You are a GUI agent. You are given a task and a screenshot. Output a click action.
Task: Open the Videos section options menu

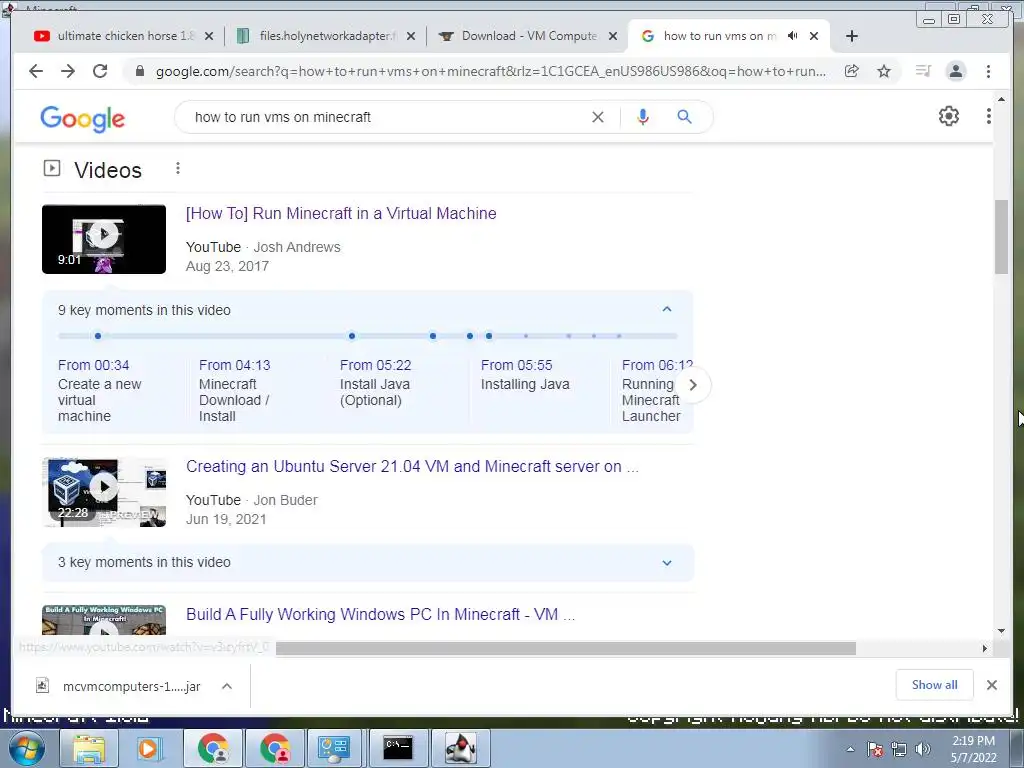coord(178,168)
